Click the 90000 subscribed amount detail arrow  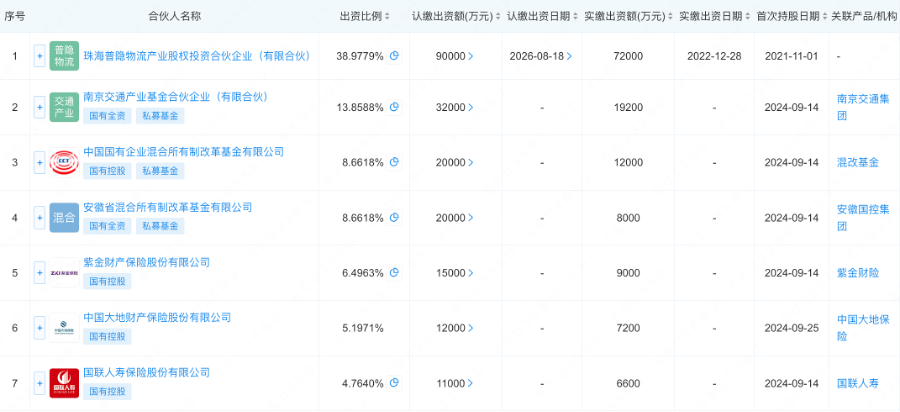(x=471, y=56)
